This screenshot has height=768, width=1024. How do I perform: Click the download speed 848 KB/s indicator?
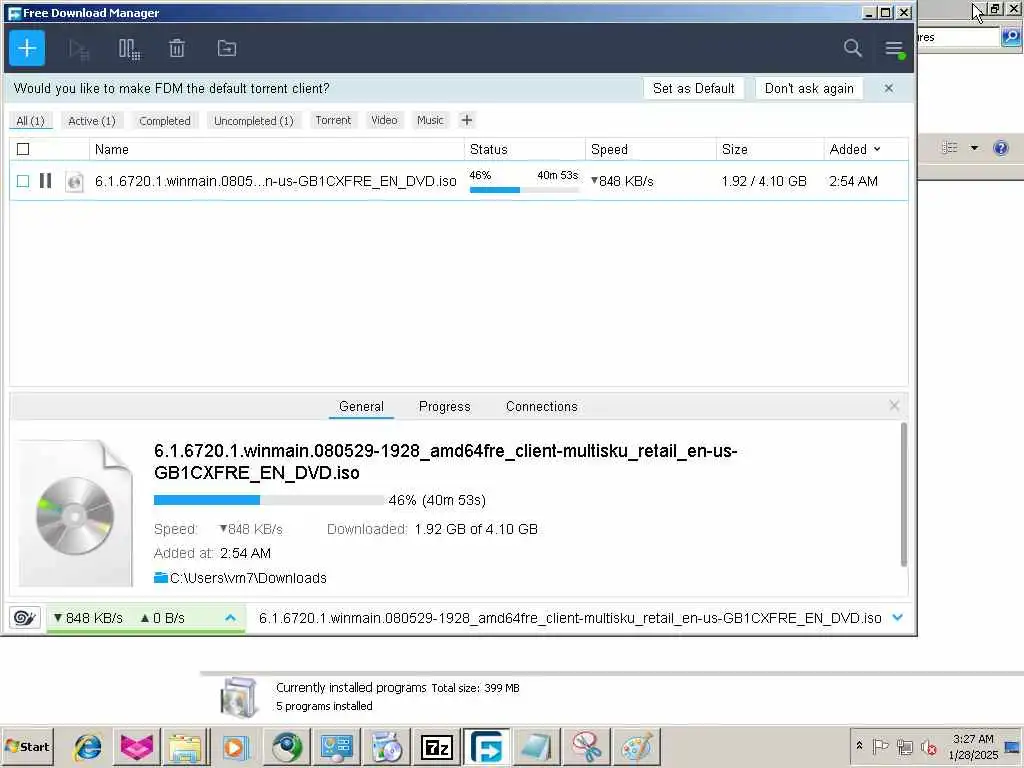88,617
